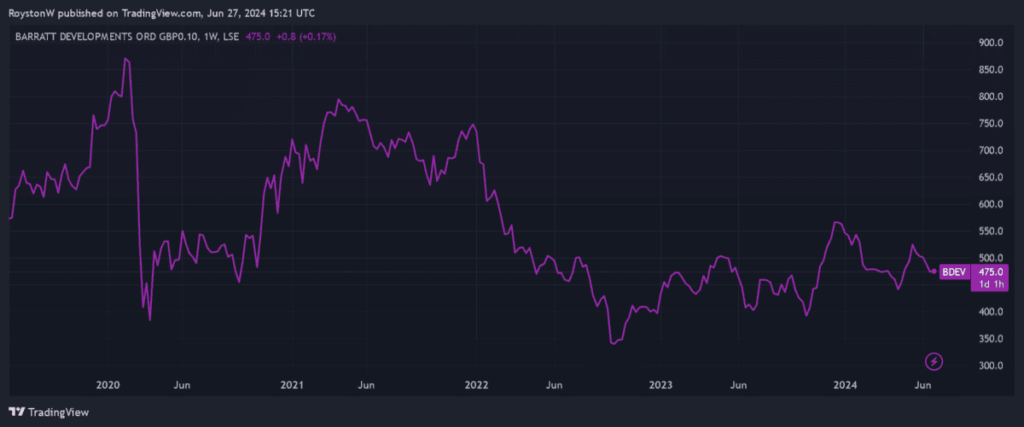Viewport: 1024px width, 427px height.
Task: Click the 475.0 price label on axis
Action: pos(990,271)
